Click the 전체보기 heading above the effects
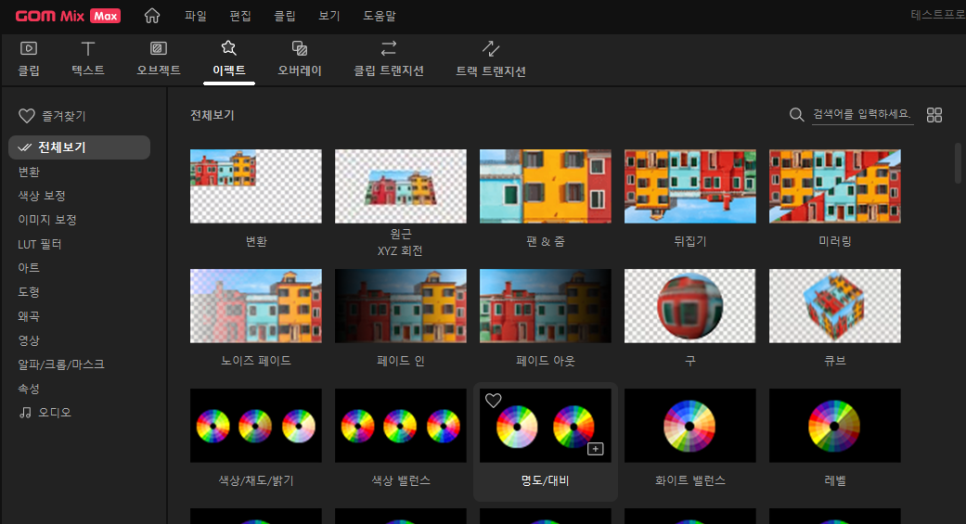Viewport: 966px width, 524px height. tap(212, 115)
